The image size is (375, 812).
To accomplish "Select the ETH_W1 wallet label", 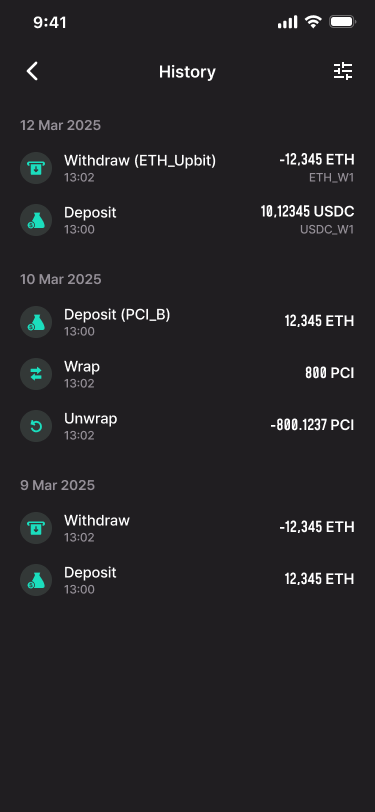I will point(331,178).
